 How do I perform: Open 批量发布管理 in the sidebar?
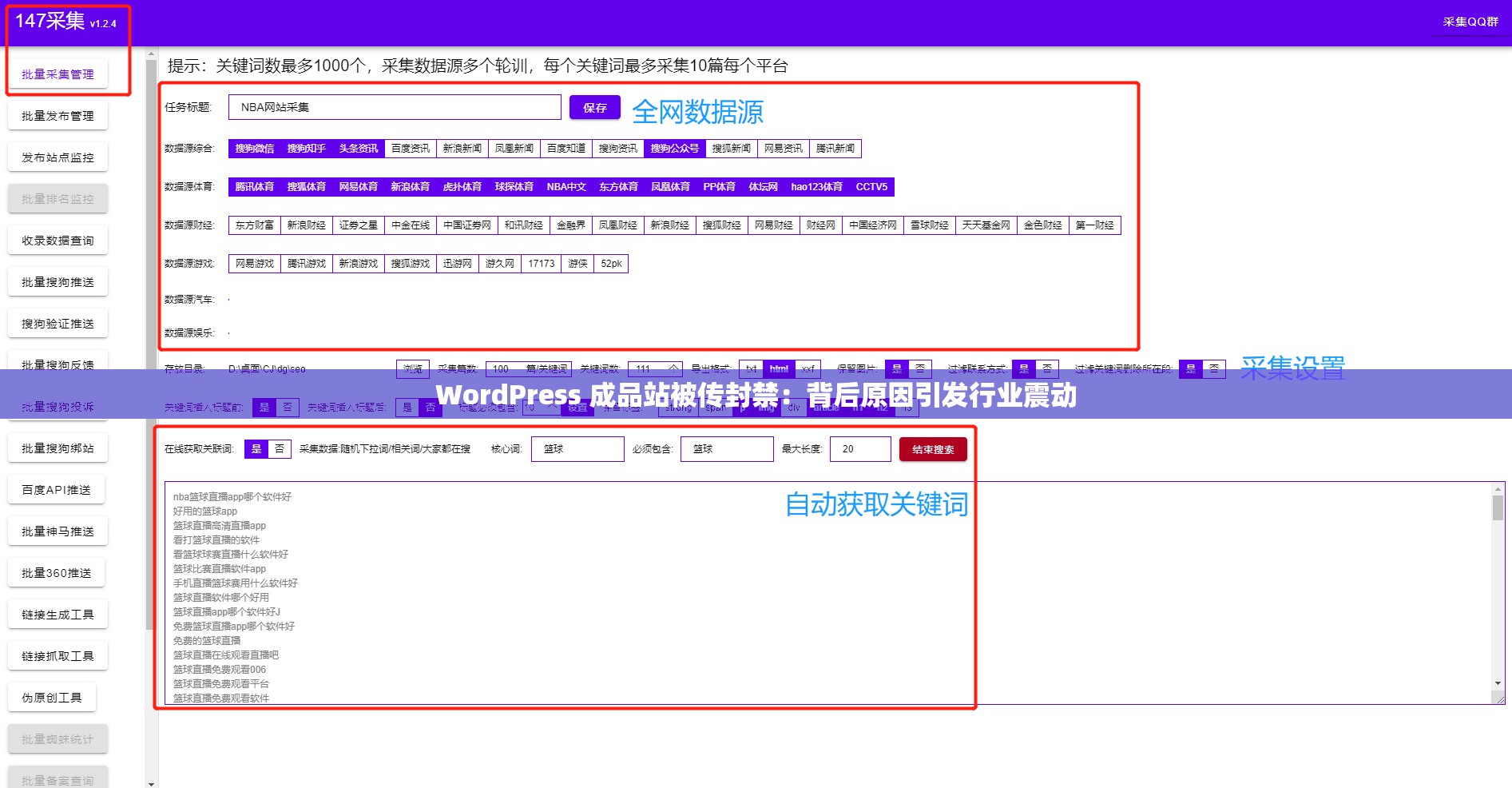tap(57, 115)
